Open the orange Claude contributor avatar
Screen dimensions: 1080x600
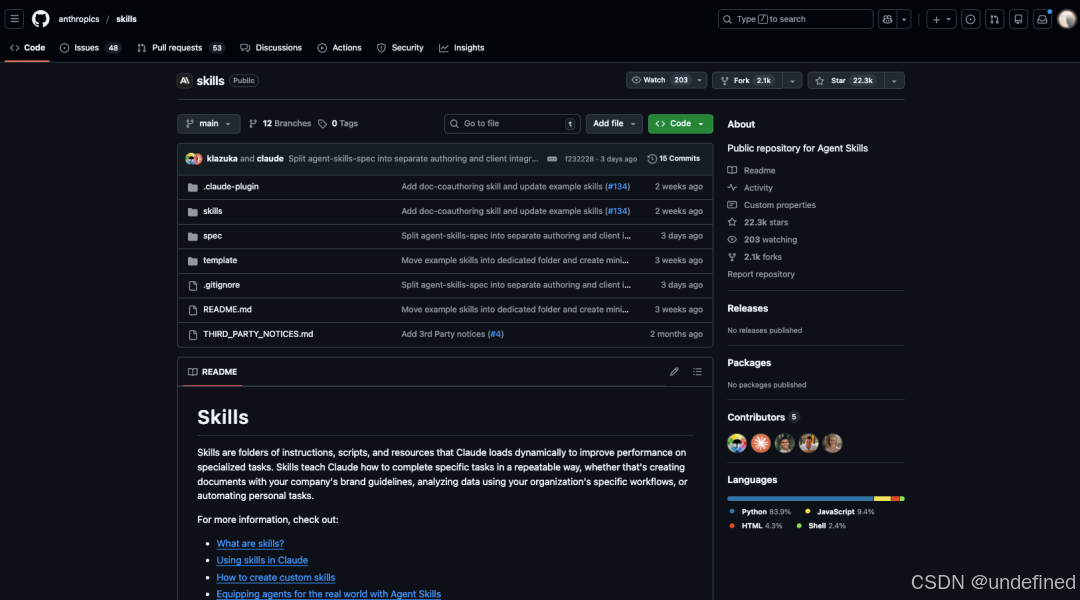[760, 443]
